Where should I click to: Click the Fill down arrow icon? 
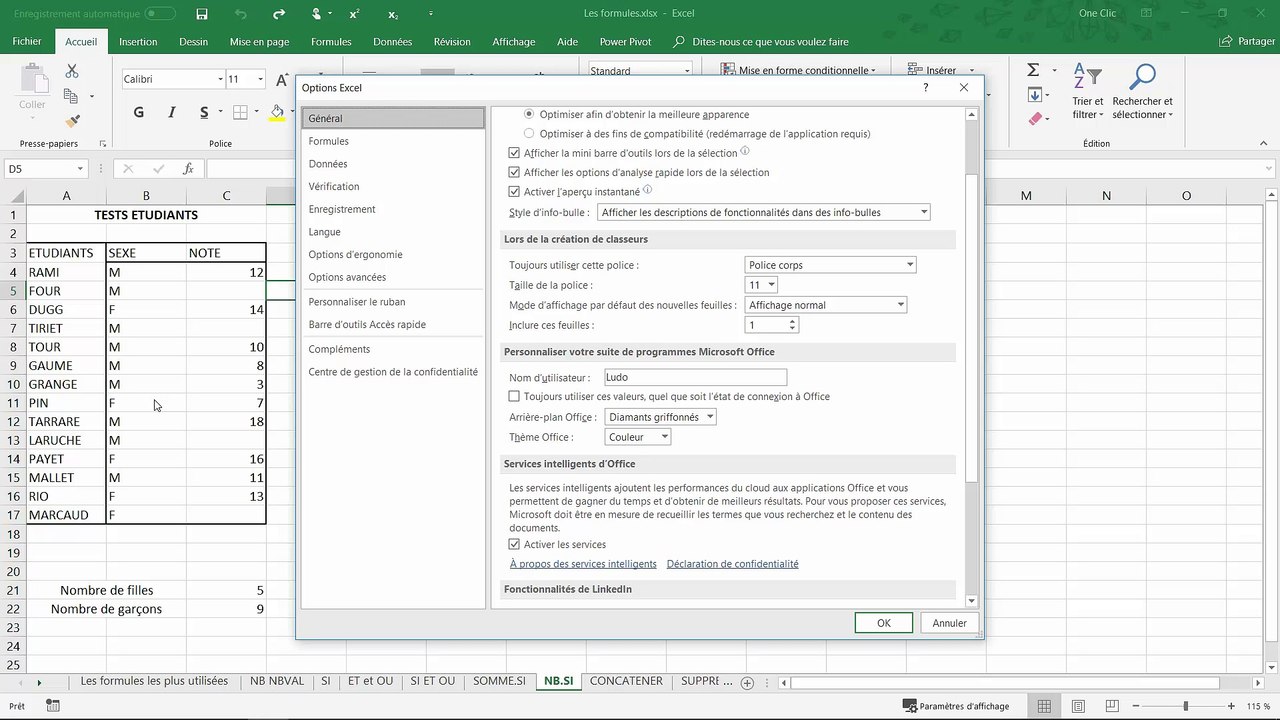click(x=1035, y=95)
